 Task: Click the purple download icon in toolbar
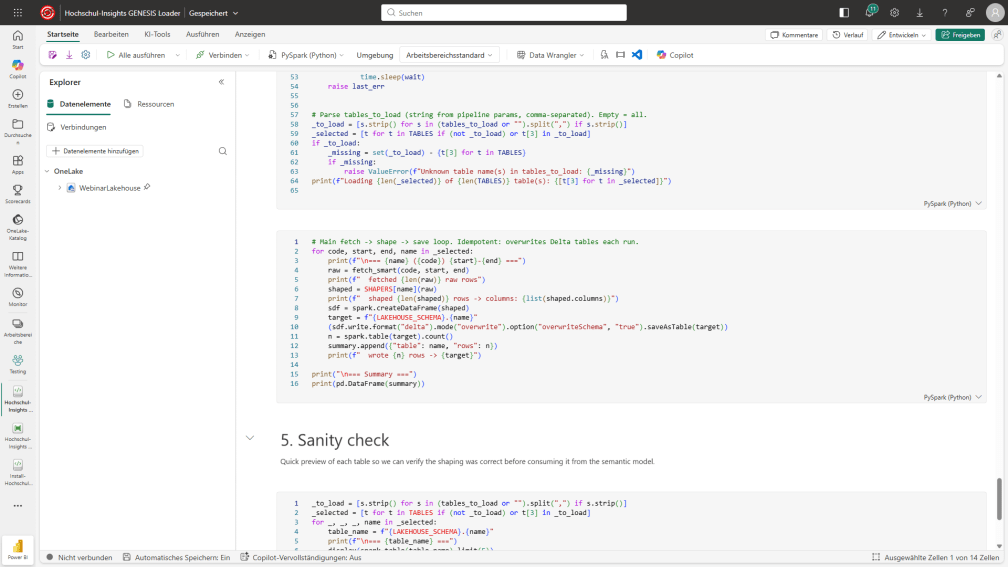click(69, 55)
